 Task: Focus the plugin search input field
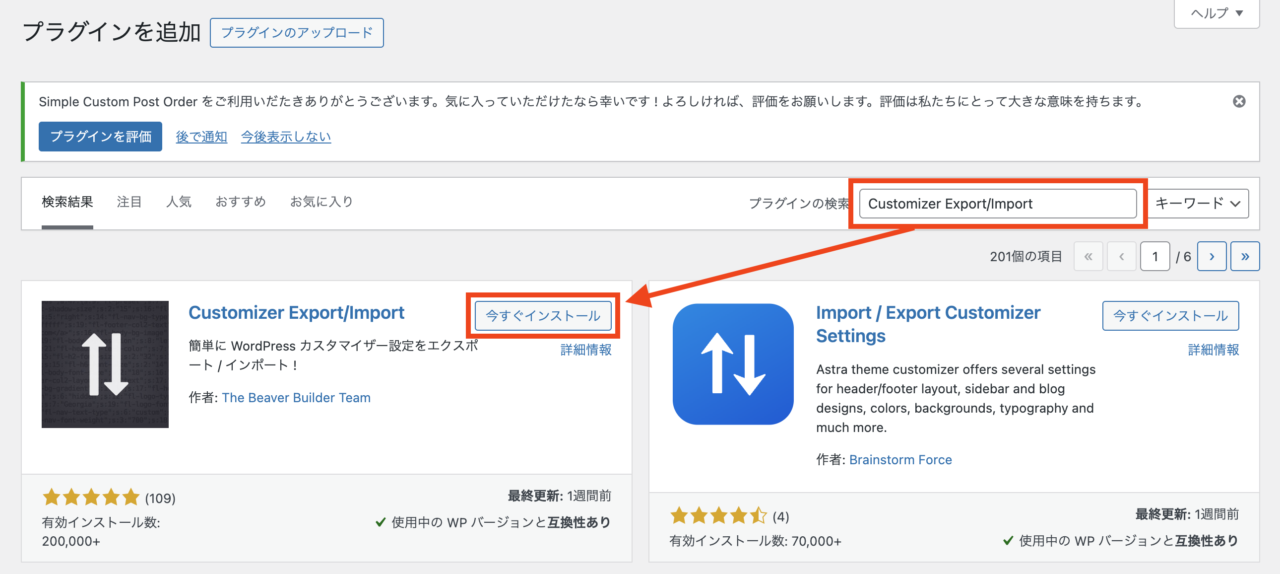tap(998, 203)
